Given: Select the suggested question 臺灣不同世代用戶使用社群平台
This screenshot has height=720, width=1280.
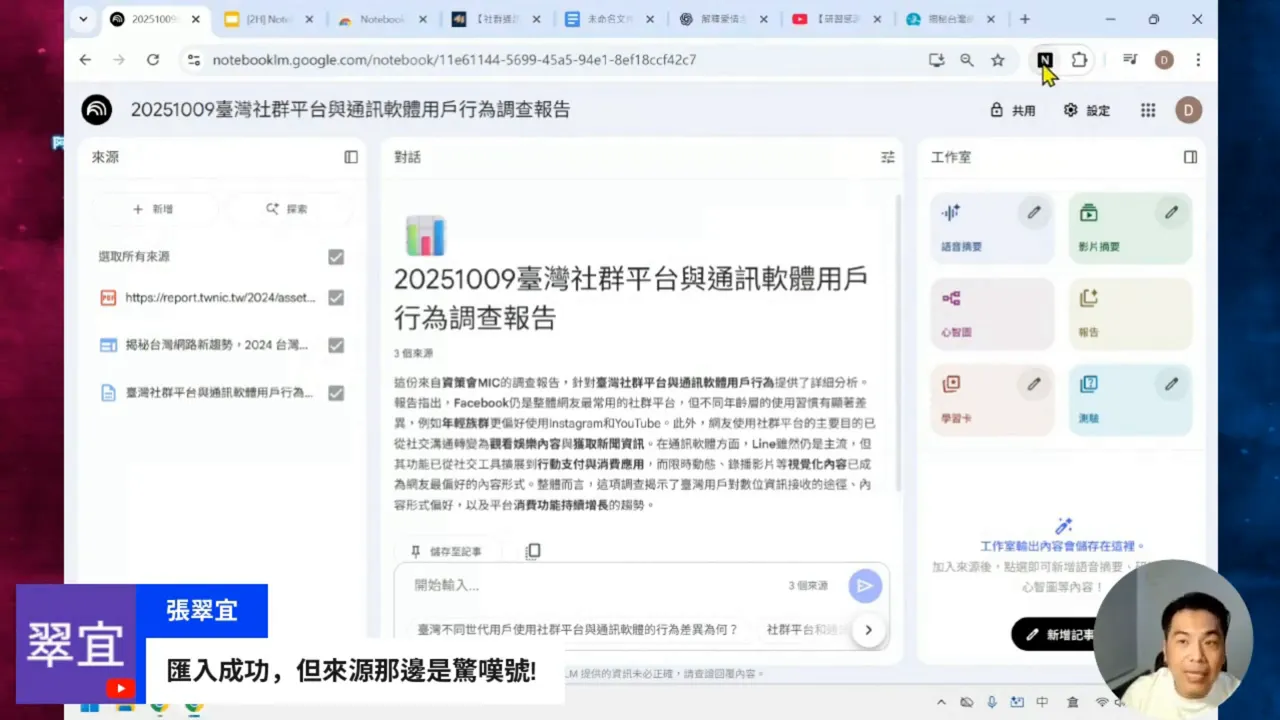Looking at the screenshot, I should click(578, 630).
